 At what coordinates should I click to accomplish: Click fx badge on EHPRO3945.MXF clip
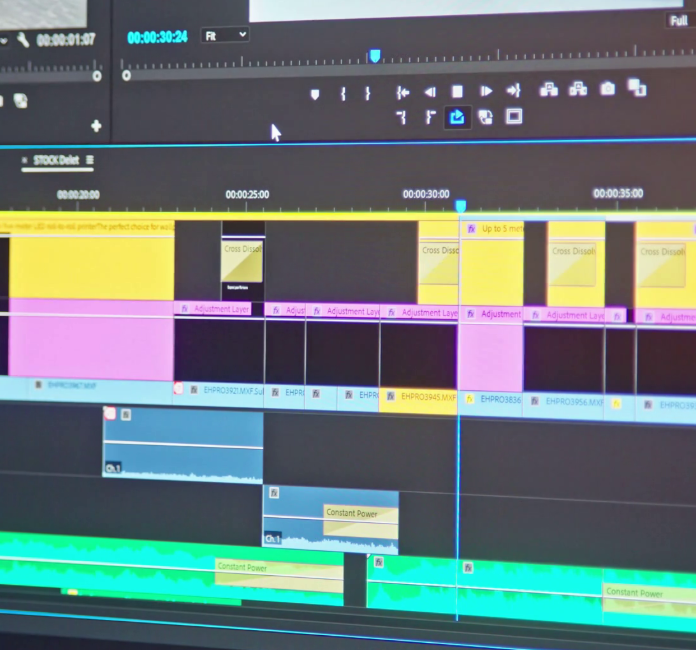(391, 396)
